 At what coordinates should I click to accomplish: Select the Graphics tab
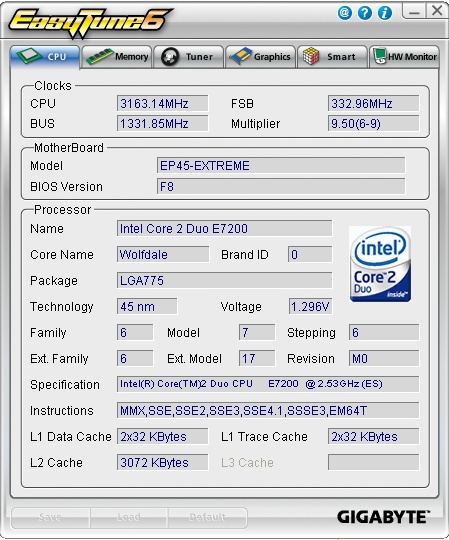click(x=261, y=57)
